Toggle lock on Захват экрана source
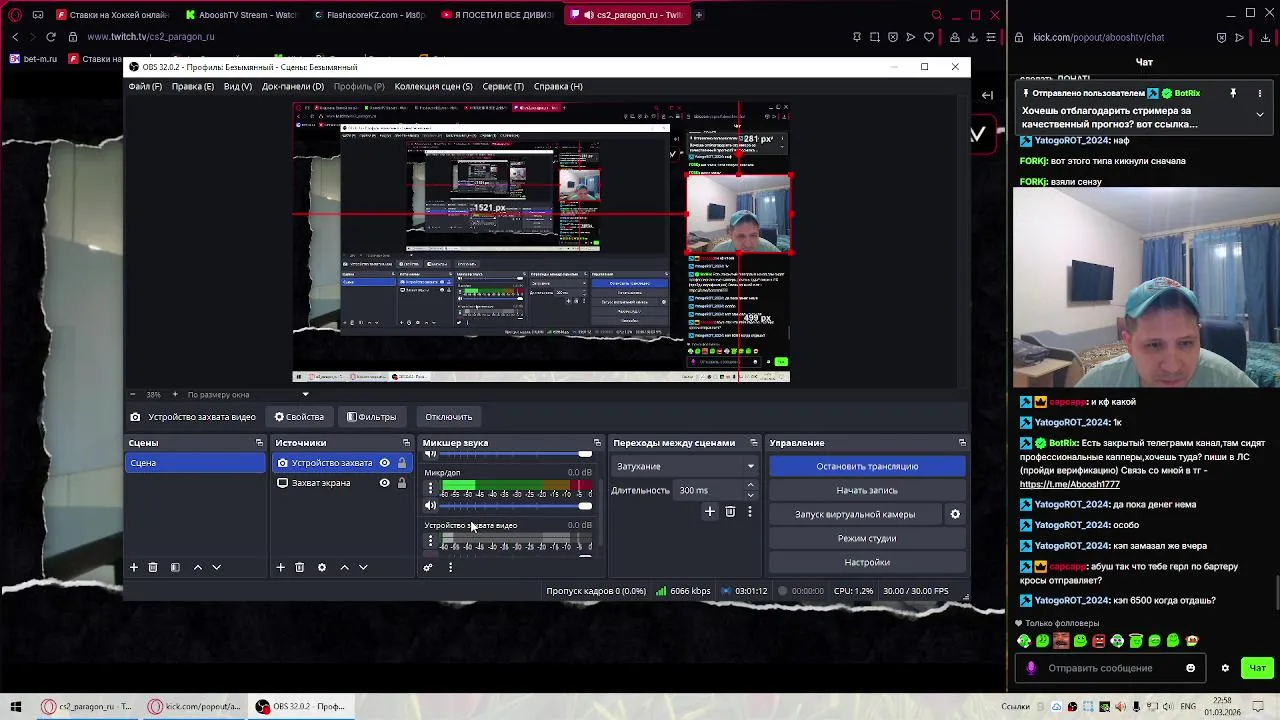Screen dimensions: 1280x720 [x=402, y=483]
